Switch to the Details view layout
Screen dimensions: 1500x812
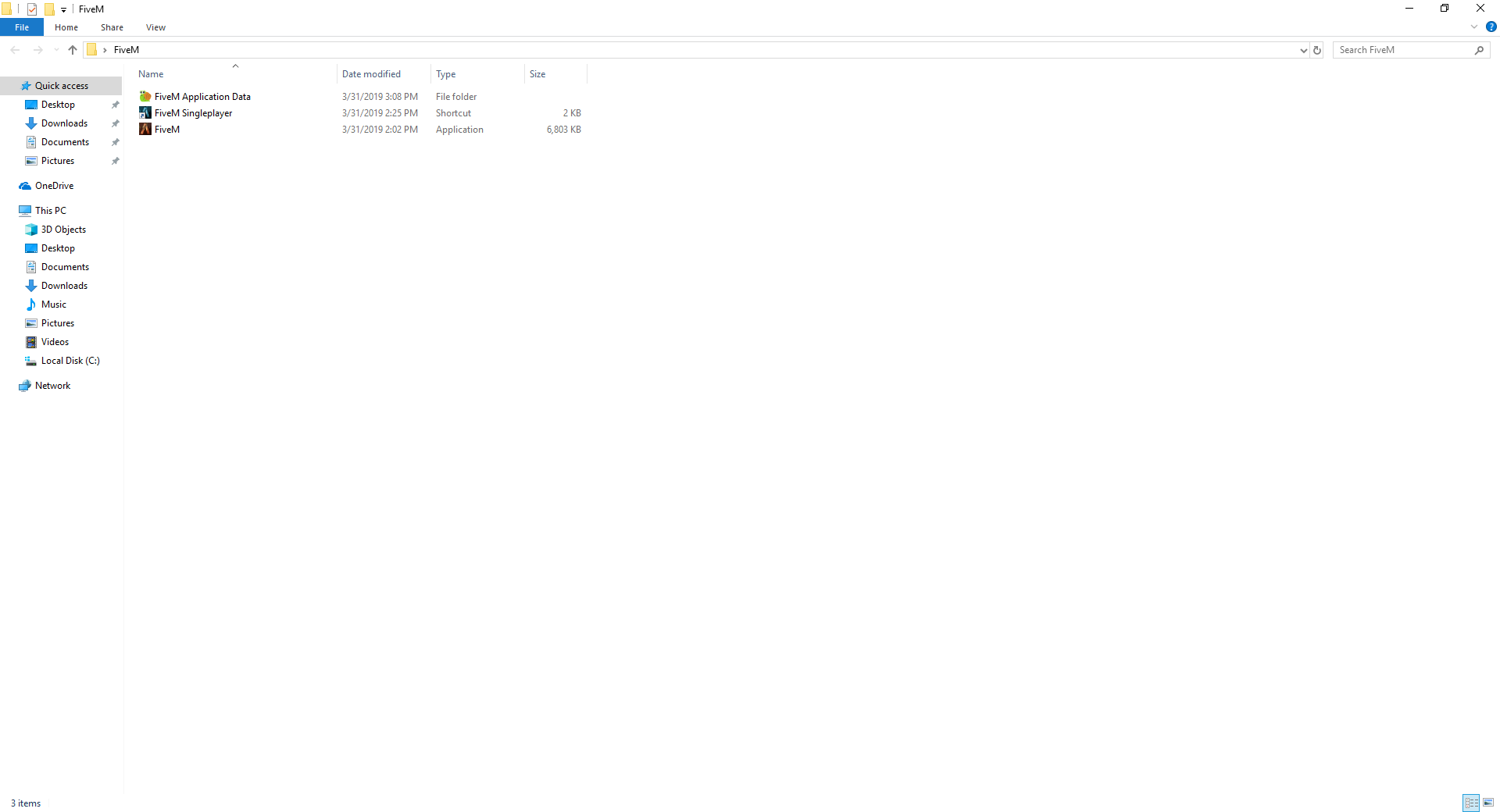click(x=1471, y=803)
